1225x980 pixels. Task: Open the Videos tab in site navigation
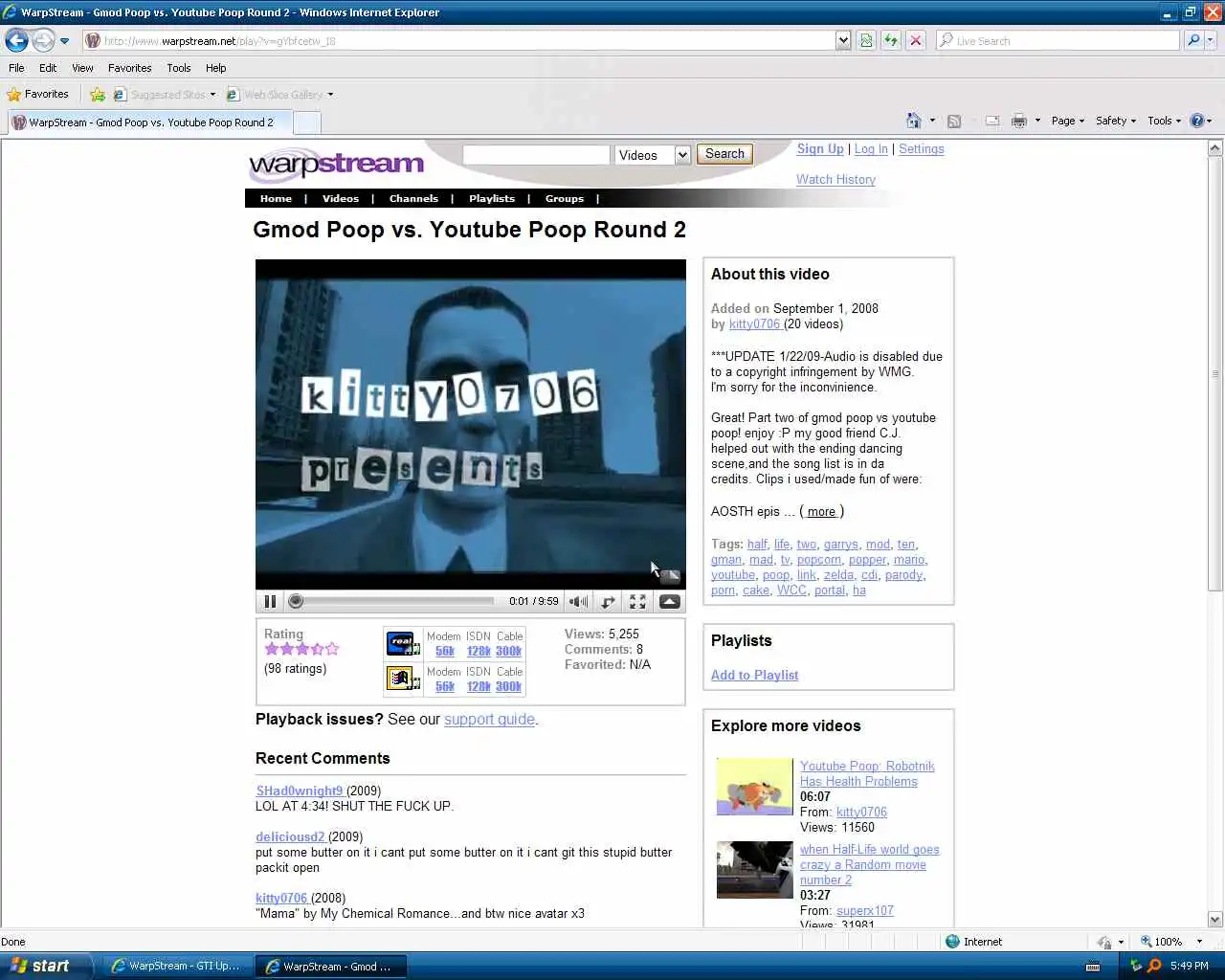(x=341, y=198)
